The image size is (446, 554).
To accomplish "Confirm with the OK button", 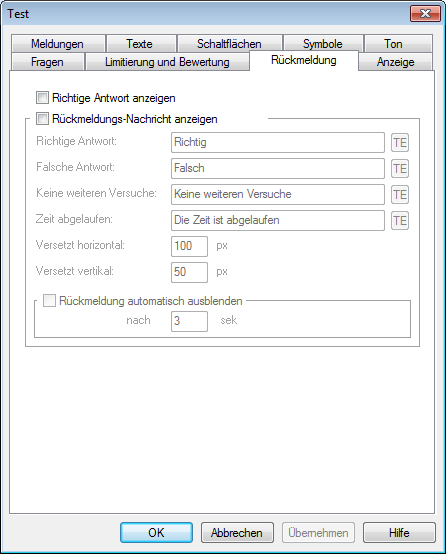I will tap(156, 532).
